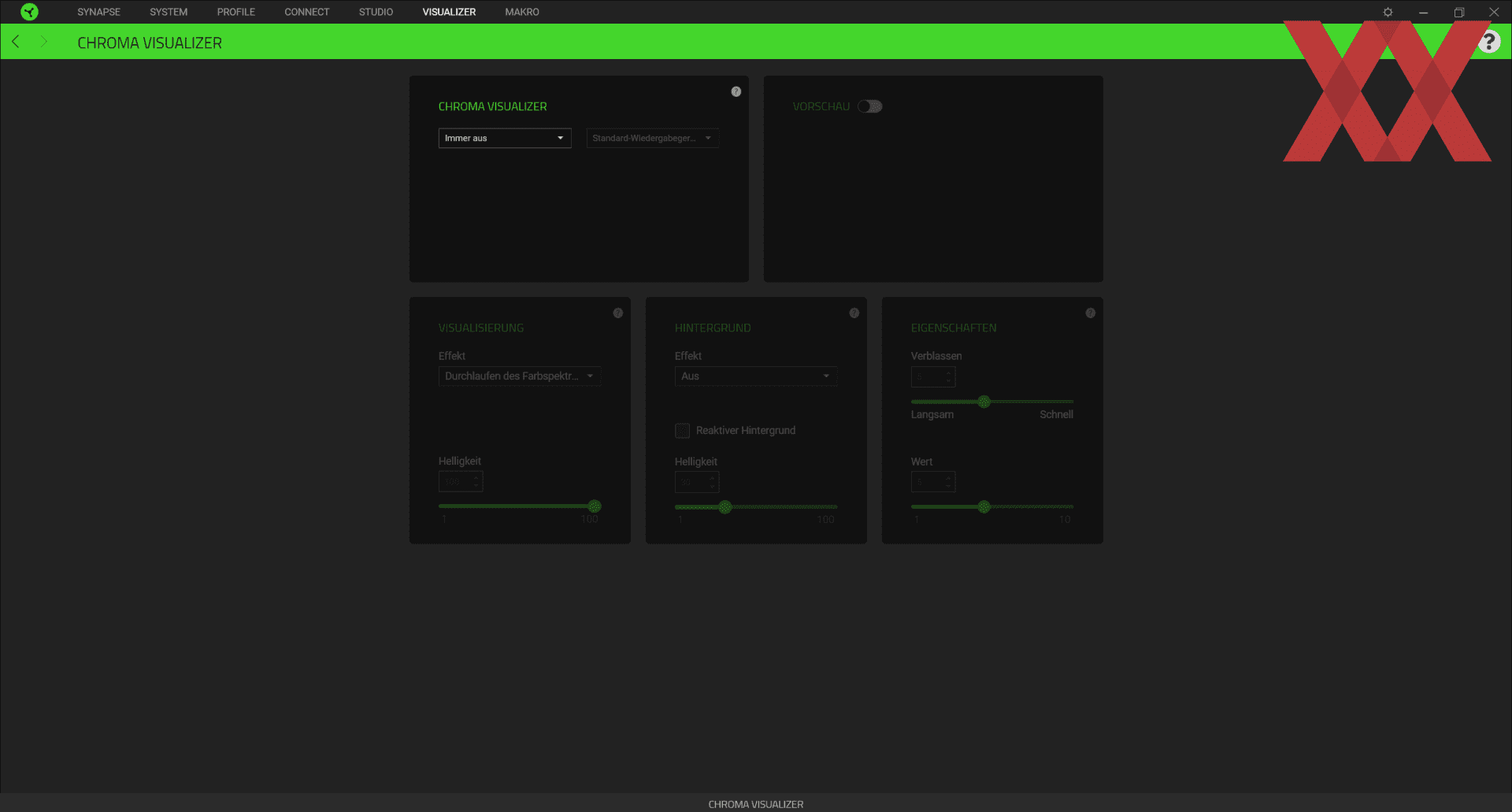The height and width of the screenshot is (812, 1512).
Task: Open the help question mark in green bar
Action: click(x=1488, y=42)
